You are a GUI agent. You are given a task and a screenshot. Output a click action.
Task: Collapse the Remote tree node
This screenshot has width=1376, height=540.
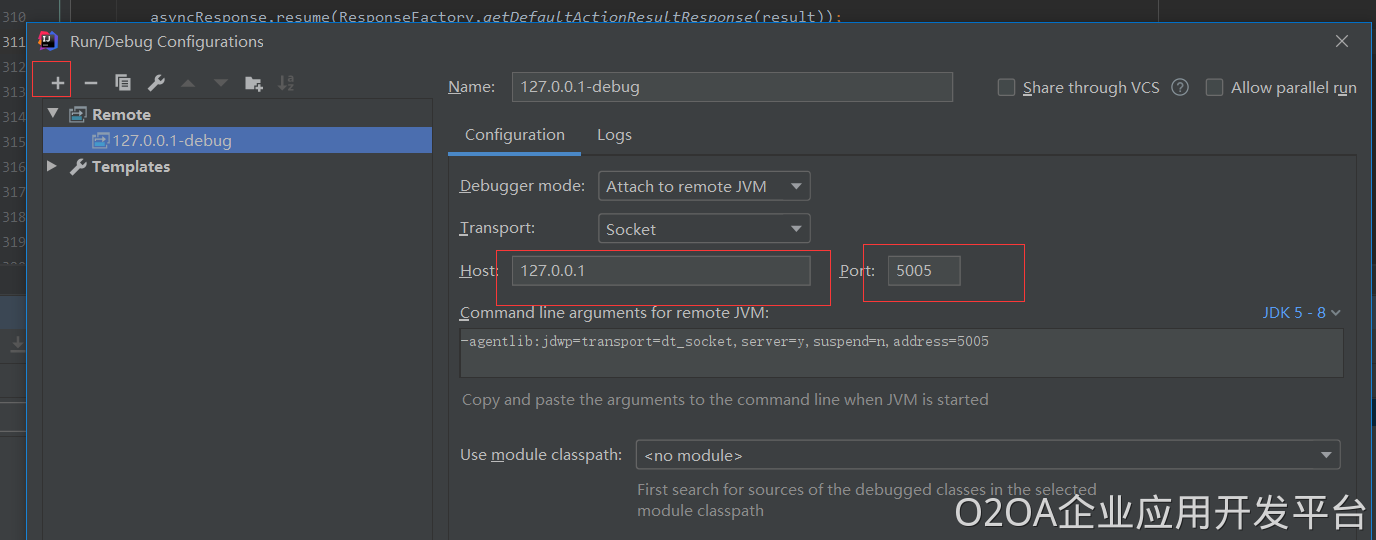pos(53,114)
